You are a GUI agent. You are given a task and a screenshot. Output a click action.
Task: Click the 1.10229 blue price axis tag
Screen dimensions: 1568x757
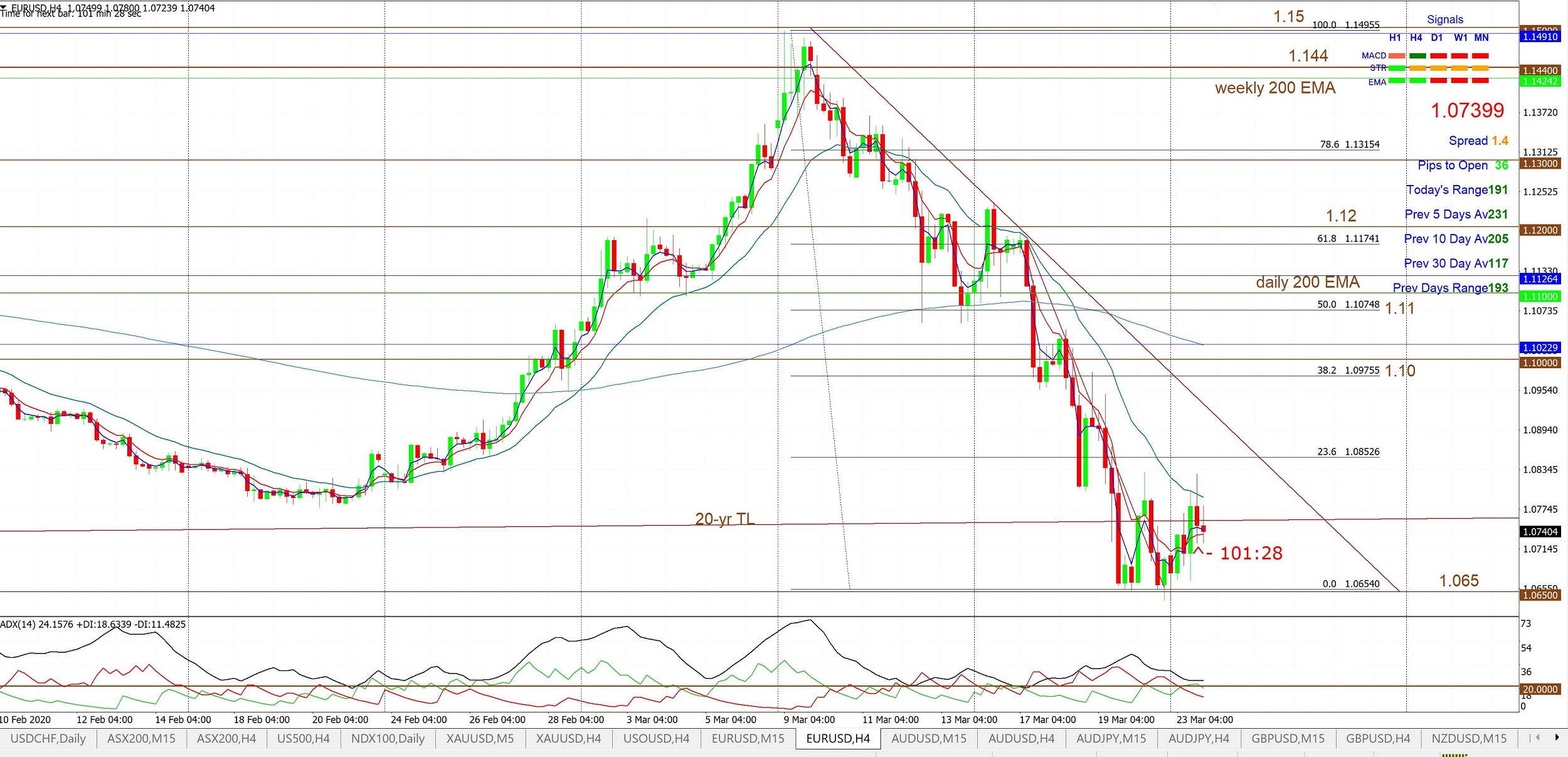[x=1540, y=347]
